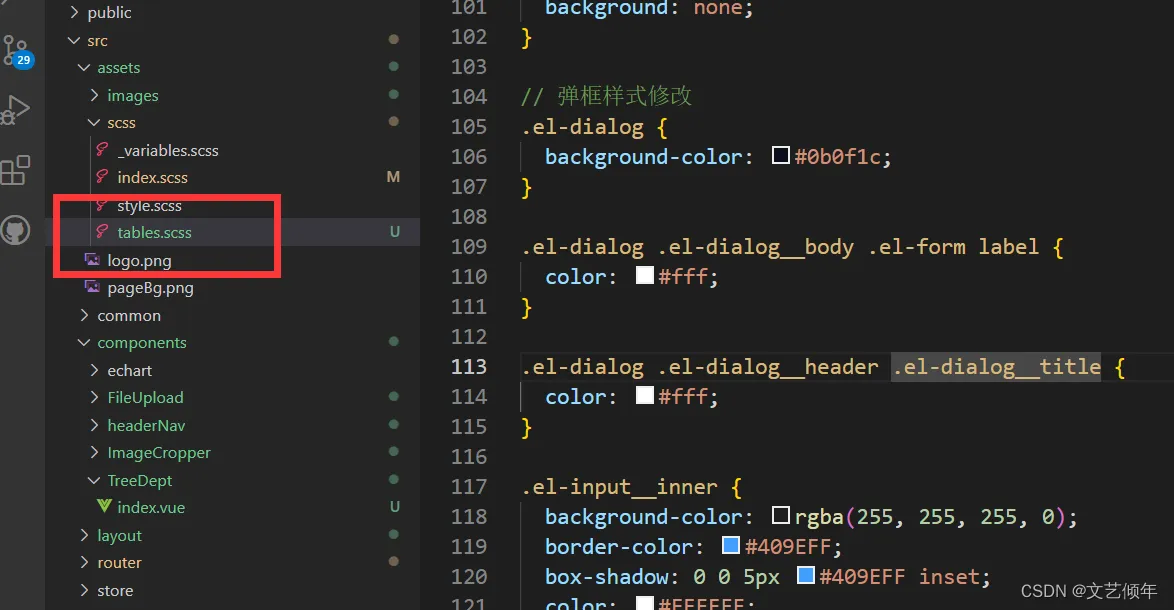This screenshot has height=610, width=1174.
Task: Expand the images folder chevron
Action: pos(94,95)
